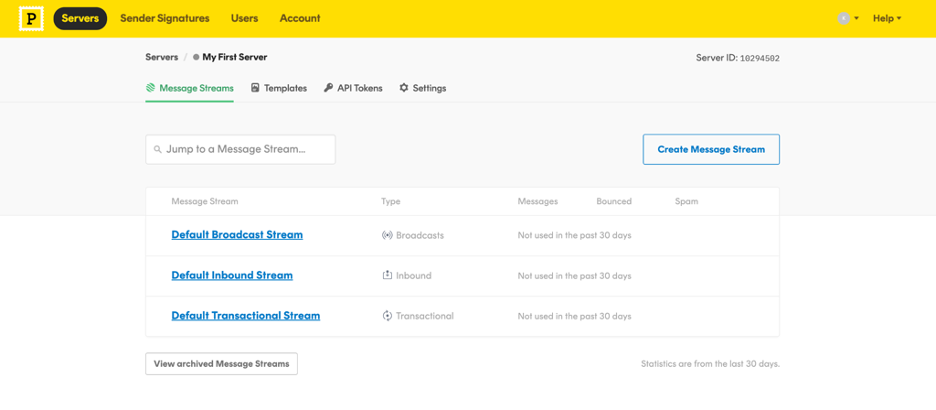
Task: Open the Default Transactional Stream link
Action: pos(245,316)
